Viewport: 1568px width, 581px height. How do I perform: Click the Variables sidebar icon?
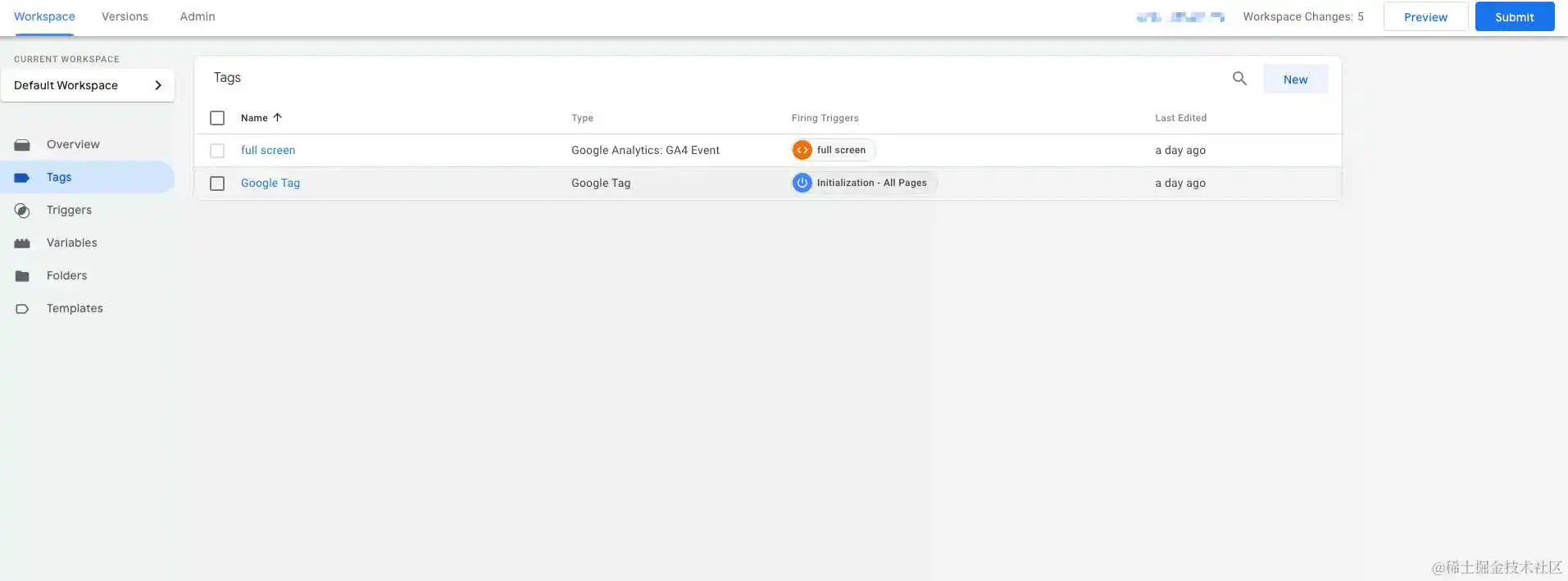tap(22, 243)
